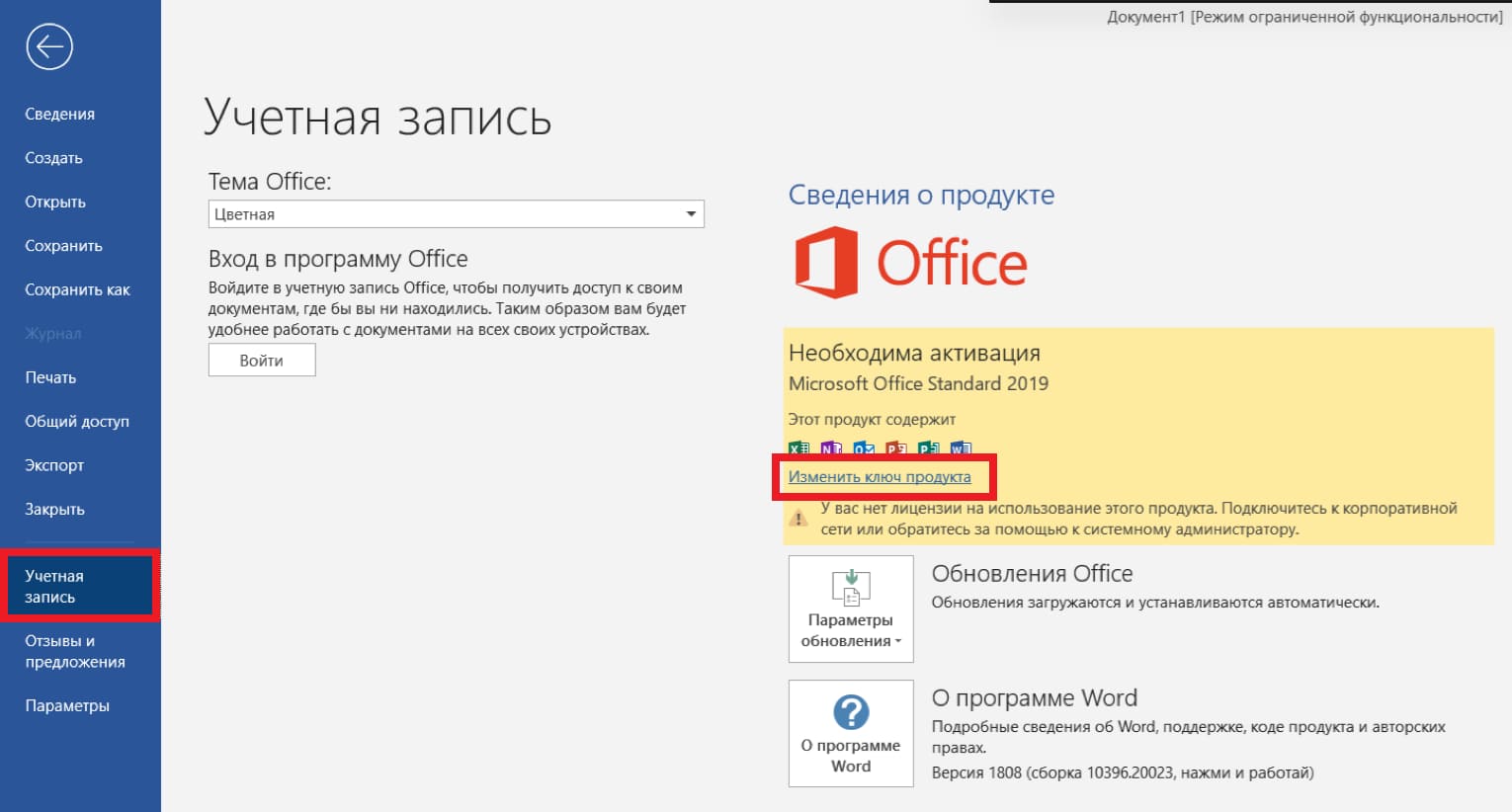Click the OneNote product icon
Viewport: 1512px width, 812px height.
point(831,449)
